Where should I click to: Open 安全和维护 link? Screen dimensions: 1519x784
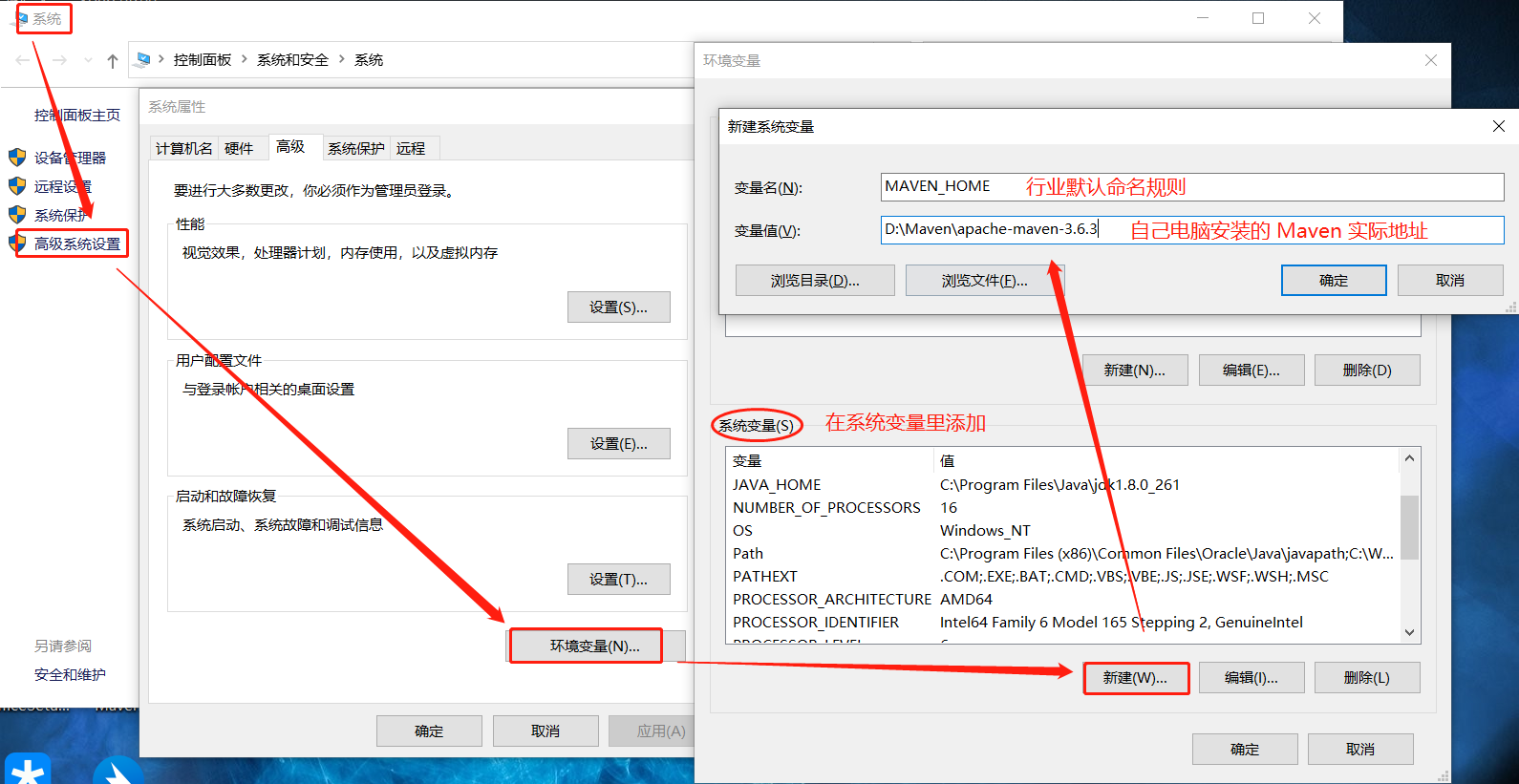coord(70,674)
